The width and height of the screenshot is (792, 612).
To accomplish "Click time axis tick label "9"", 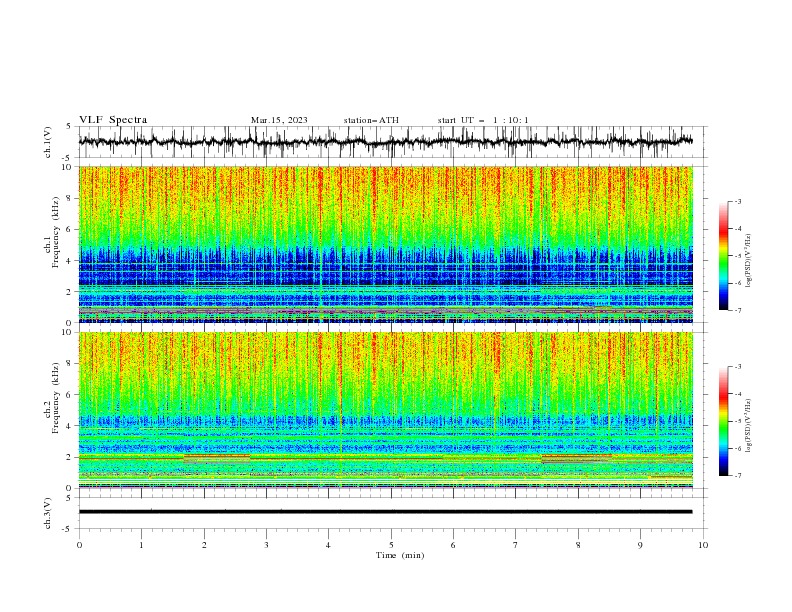I will (x=640, y=545).
